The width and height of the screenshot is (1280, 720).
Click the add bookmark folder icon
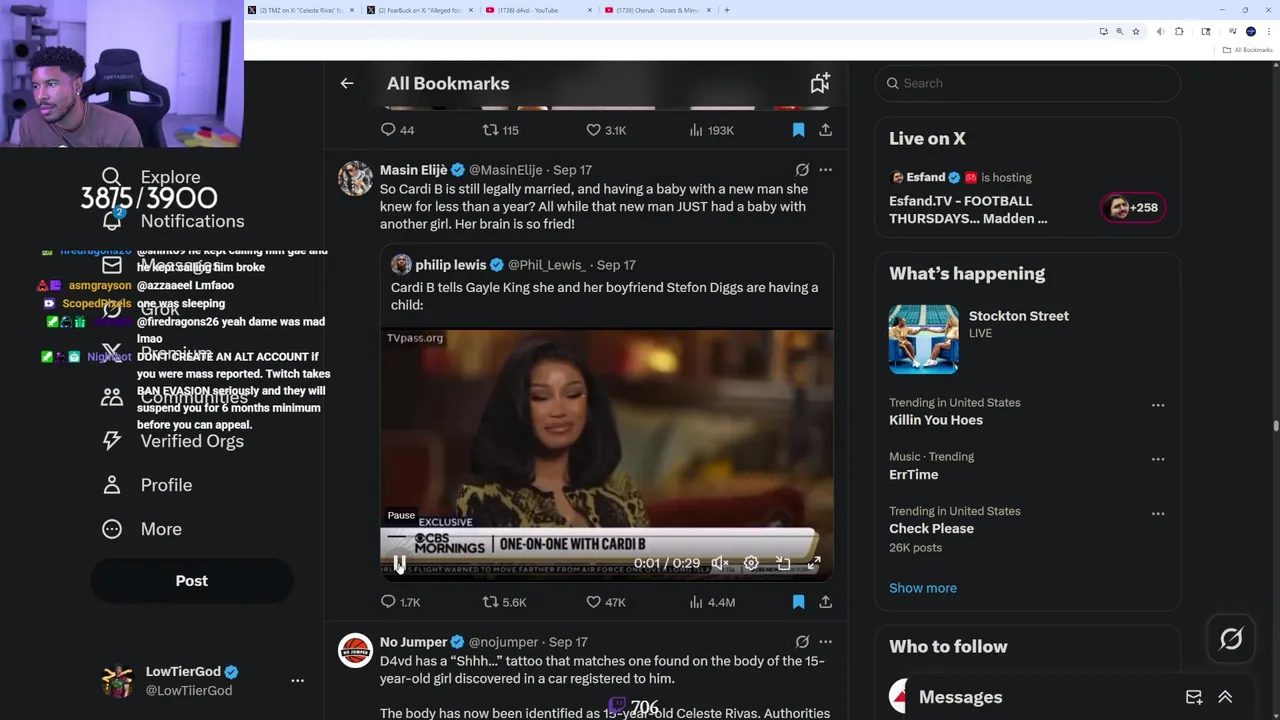820,84
